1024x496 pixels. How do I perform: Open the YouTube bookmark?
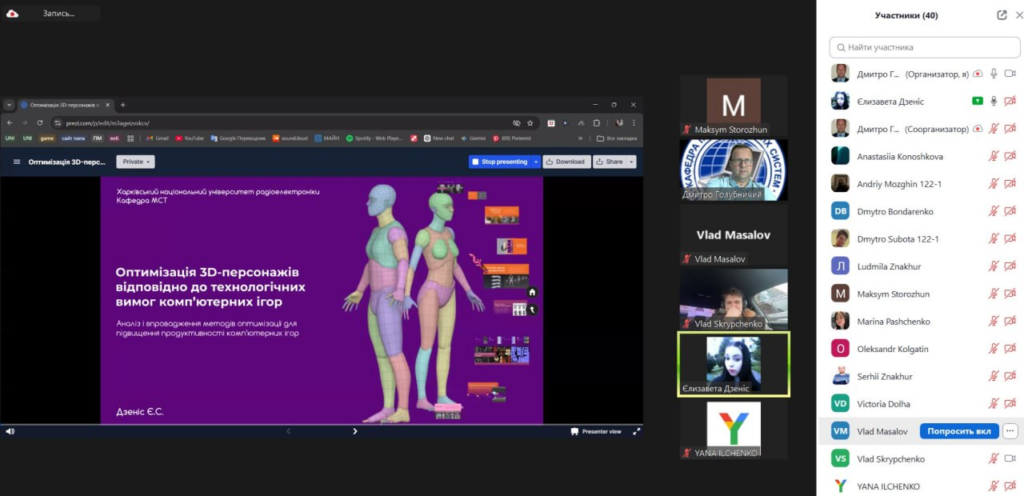click(x=190, y=138)
